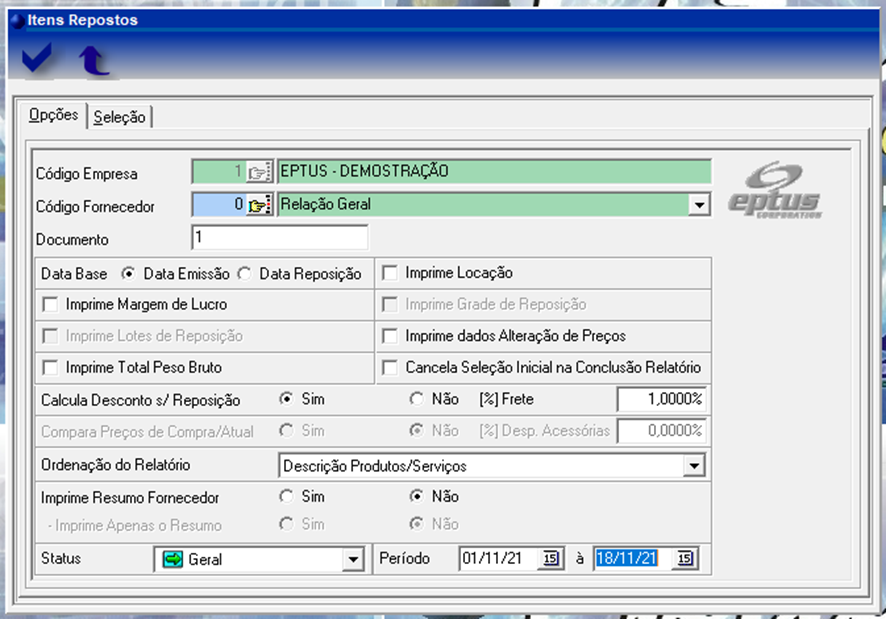Select the Opções tab
The height and width of the screenshot is (619, 886).
53,115
